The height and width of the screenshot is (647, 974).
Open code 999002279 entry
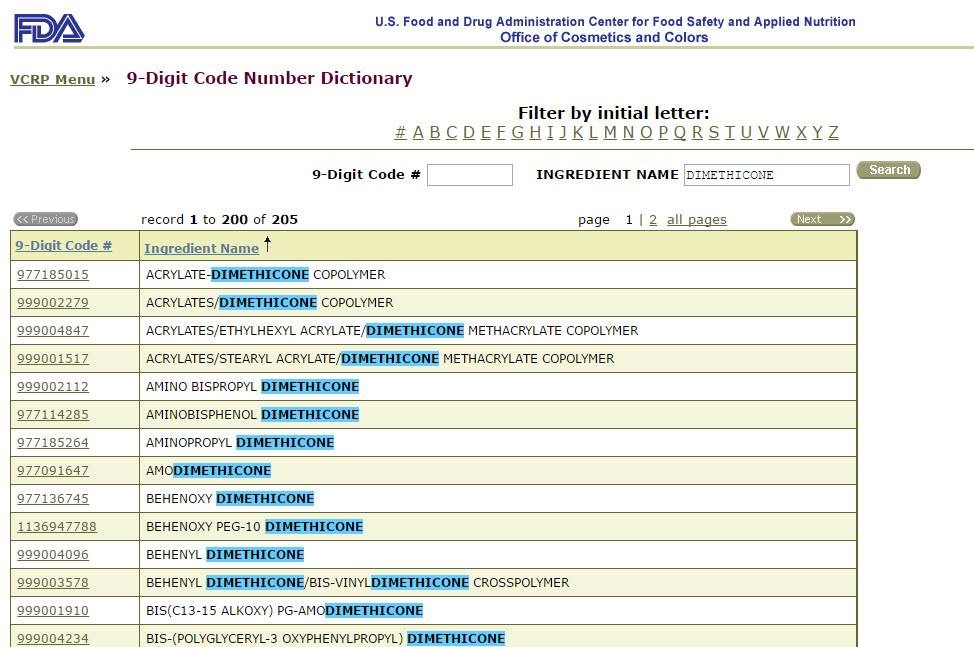coord(53,302)
